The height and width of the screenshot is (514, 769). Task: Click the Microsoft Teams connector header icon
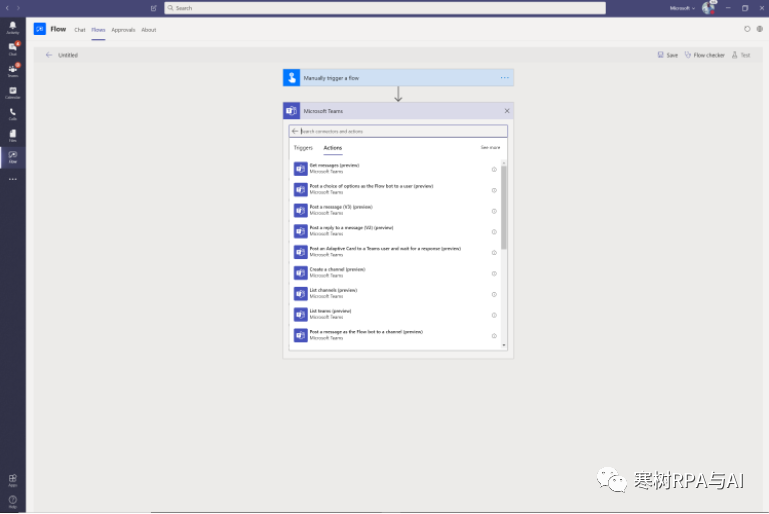pyautogui.click(x=291, y=111)
